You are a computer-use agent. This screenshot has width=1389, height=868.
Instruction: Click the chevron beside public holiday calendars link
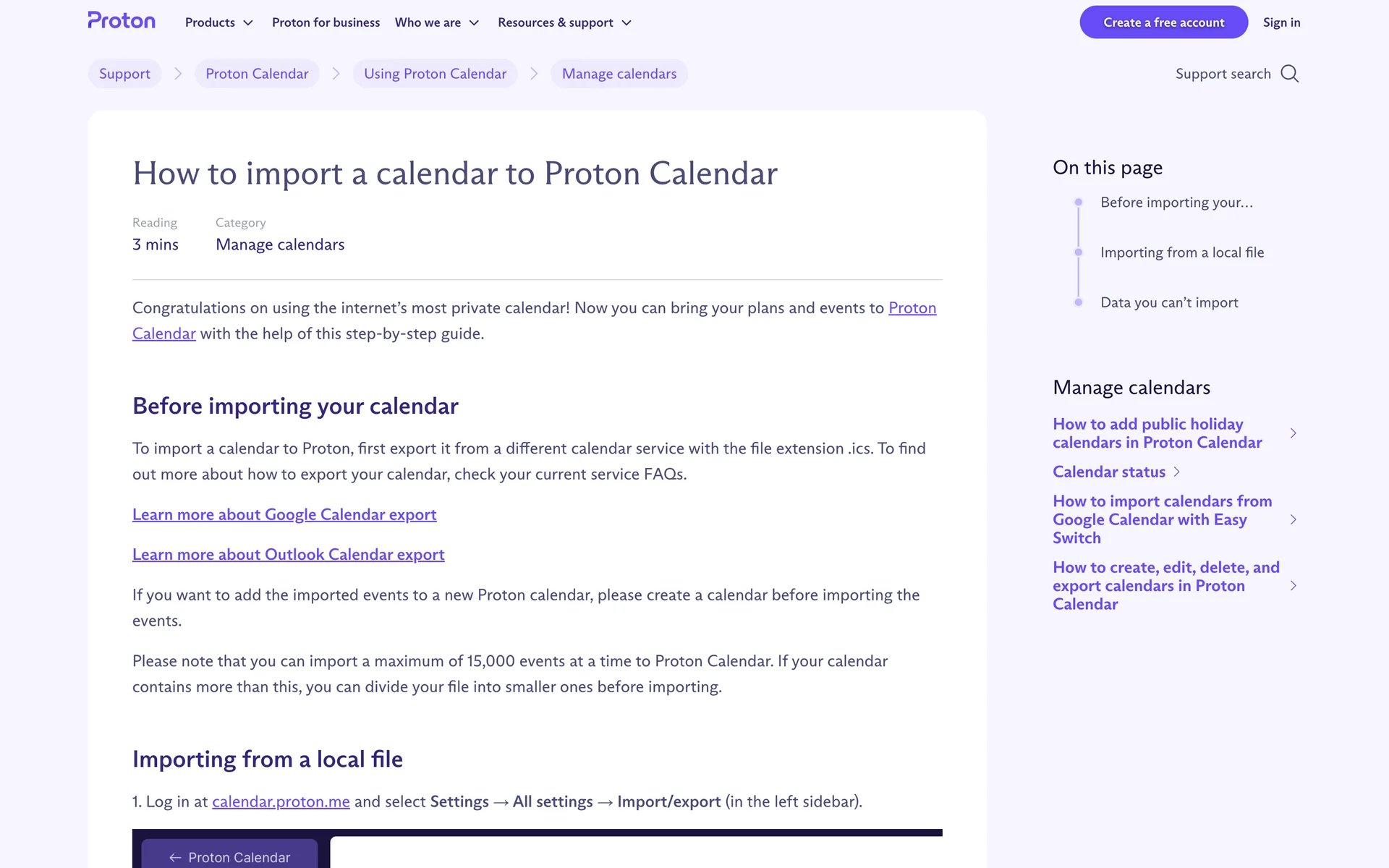click(x=1293, y=433)
